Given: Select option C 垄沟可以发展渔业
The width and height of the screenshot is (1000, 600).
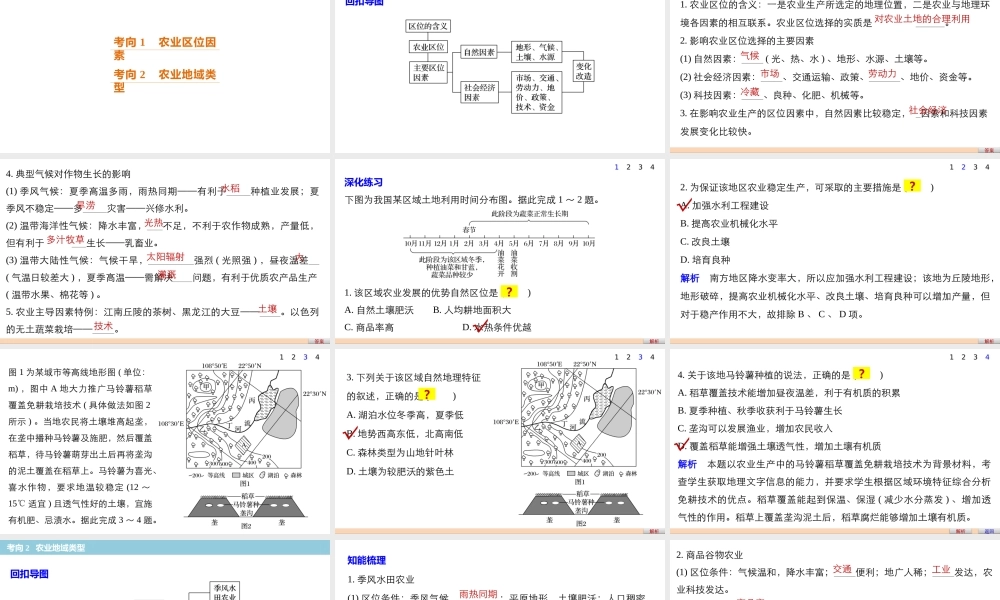Looking at the screenshot, I should pos(754,428).
